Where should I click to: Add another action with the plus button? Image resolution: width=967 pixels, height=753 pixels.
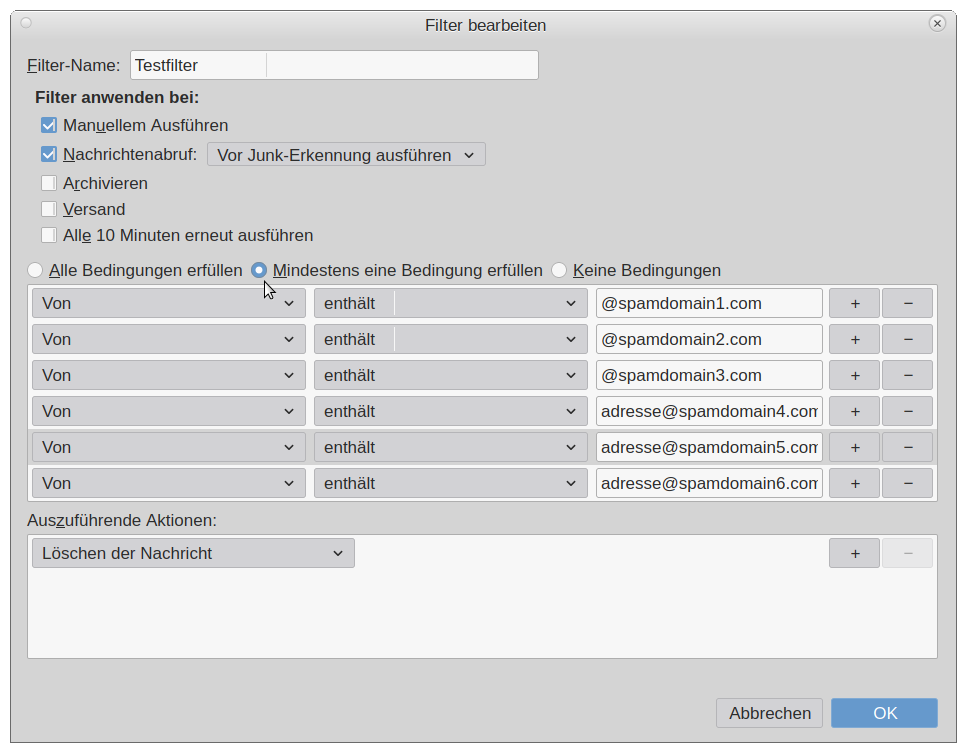coord(854,553)
